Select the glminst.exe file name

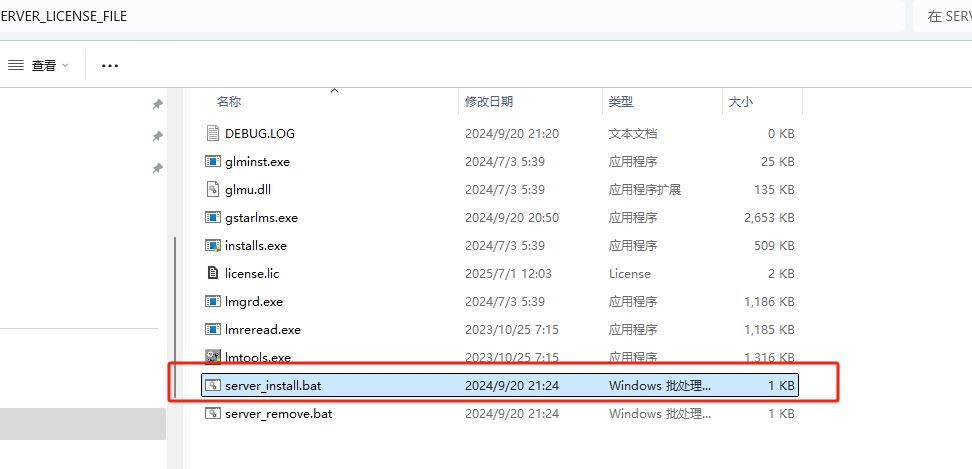click(x=257, y=162)
